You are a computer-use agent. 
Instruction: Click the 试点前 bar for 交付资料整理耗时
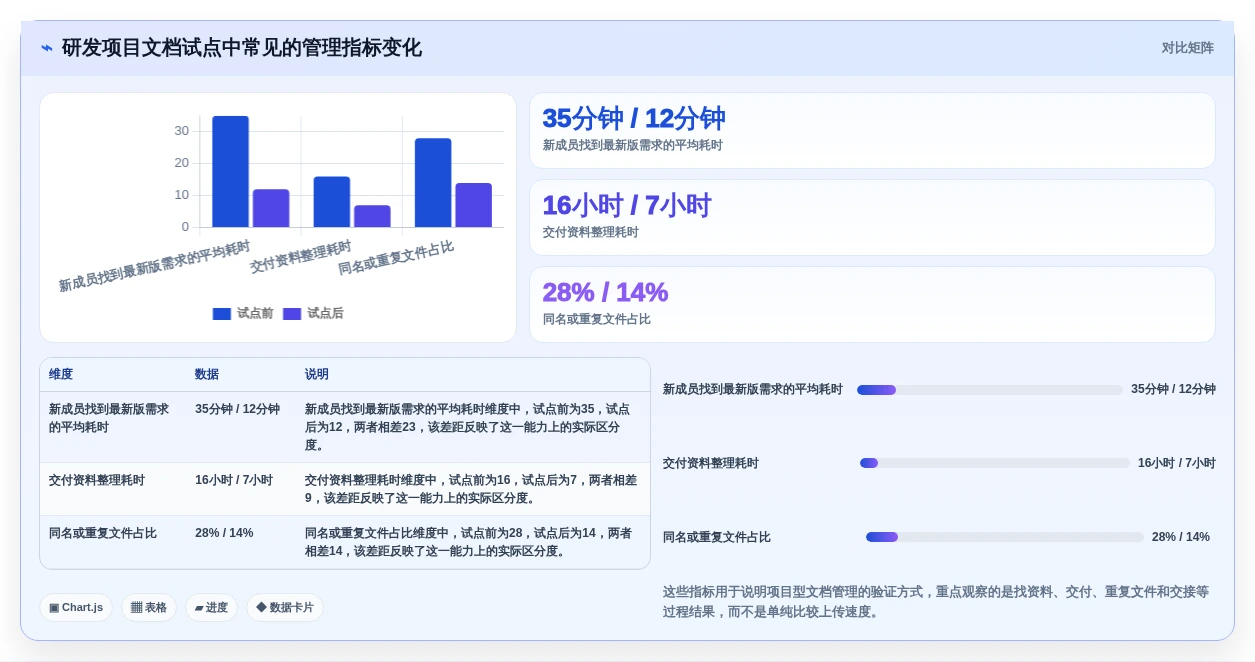pos(332,202)
